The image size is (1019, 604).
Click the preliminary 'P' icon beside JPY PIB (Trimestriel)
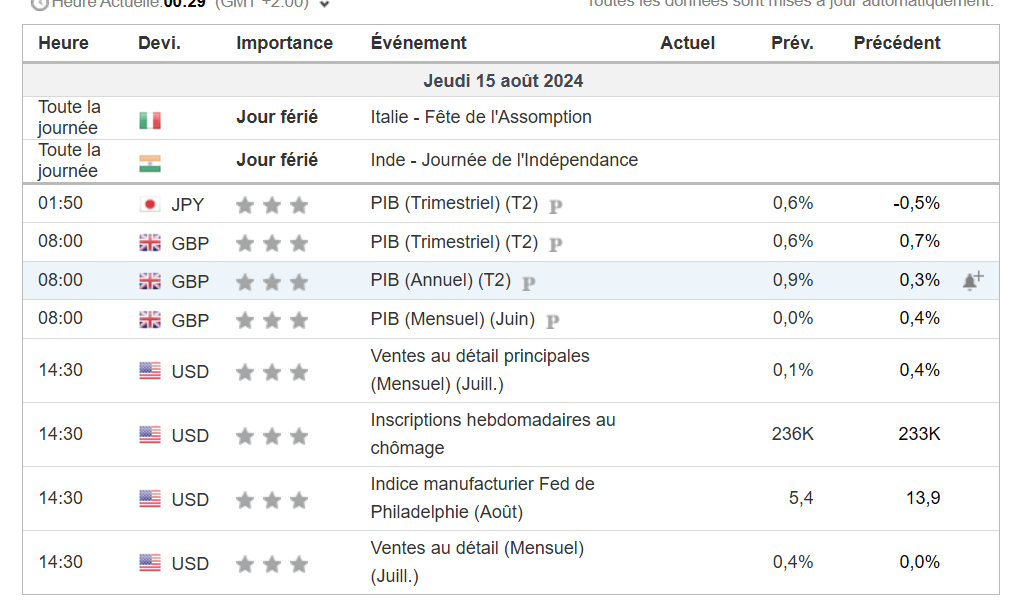coord(556,207)
